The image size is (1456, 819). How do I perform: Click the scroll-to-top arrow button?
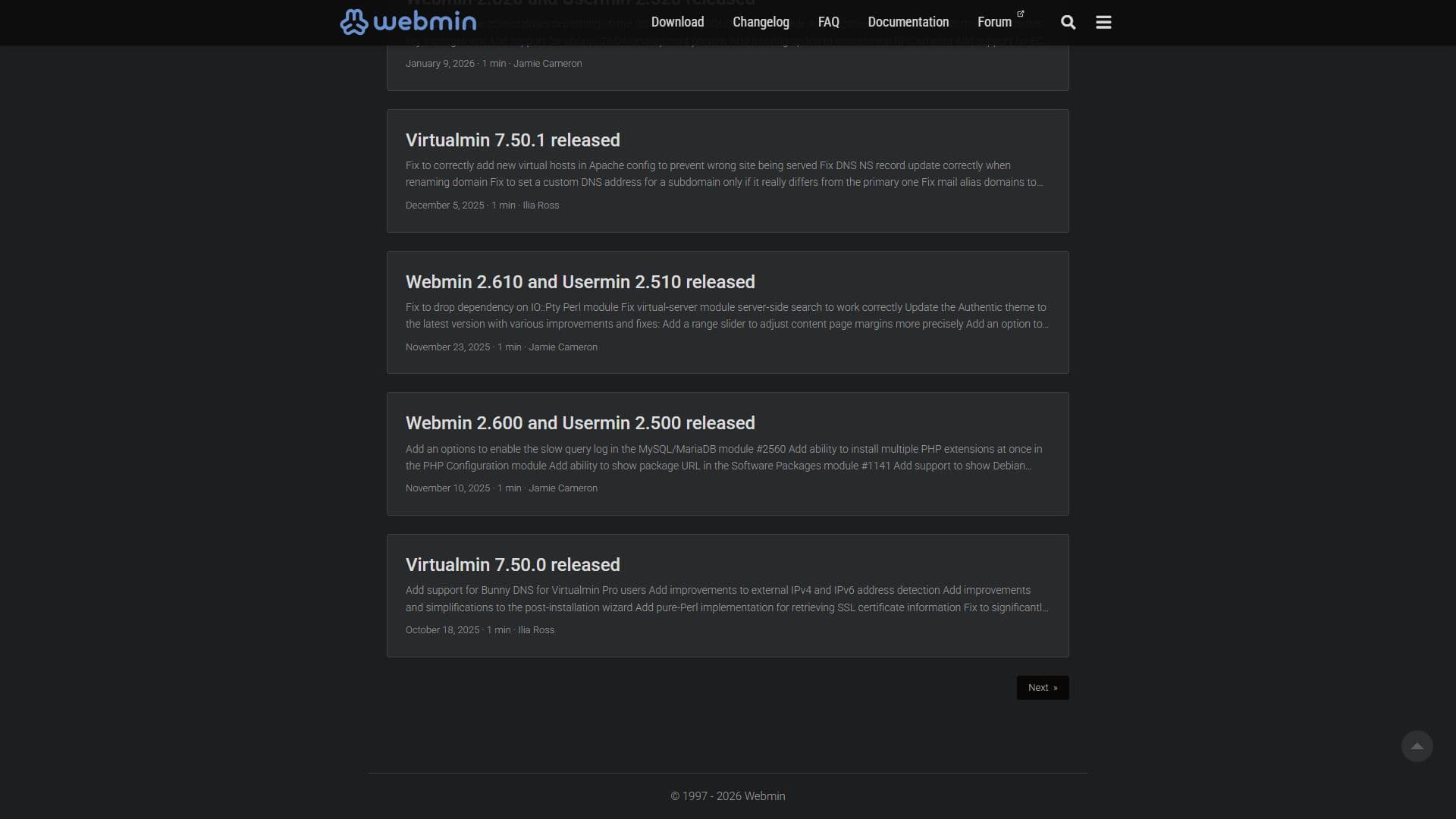[x=1417, y=746]
